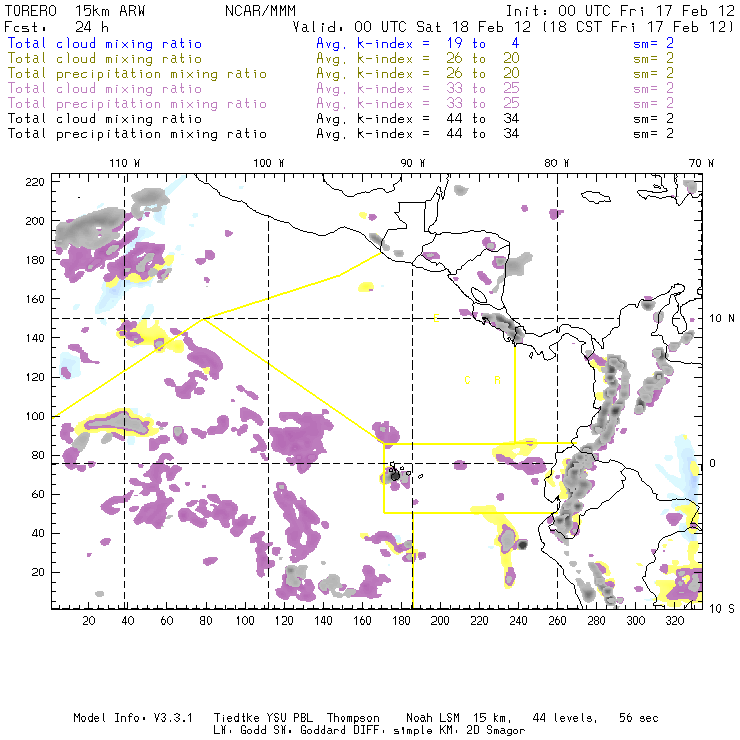Click the blue "sm= 2" value

tap(654, 44)
